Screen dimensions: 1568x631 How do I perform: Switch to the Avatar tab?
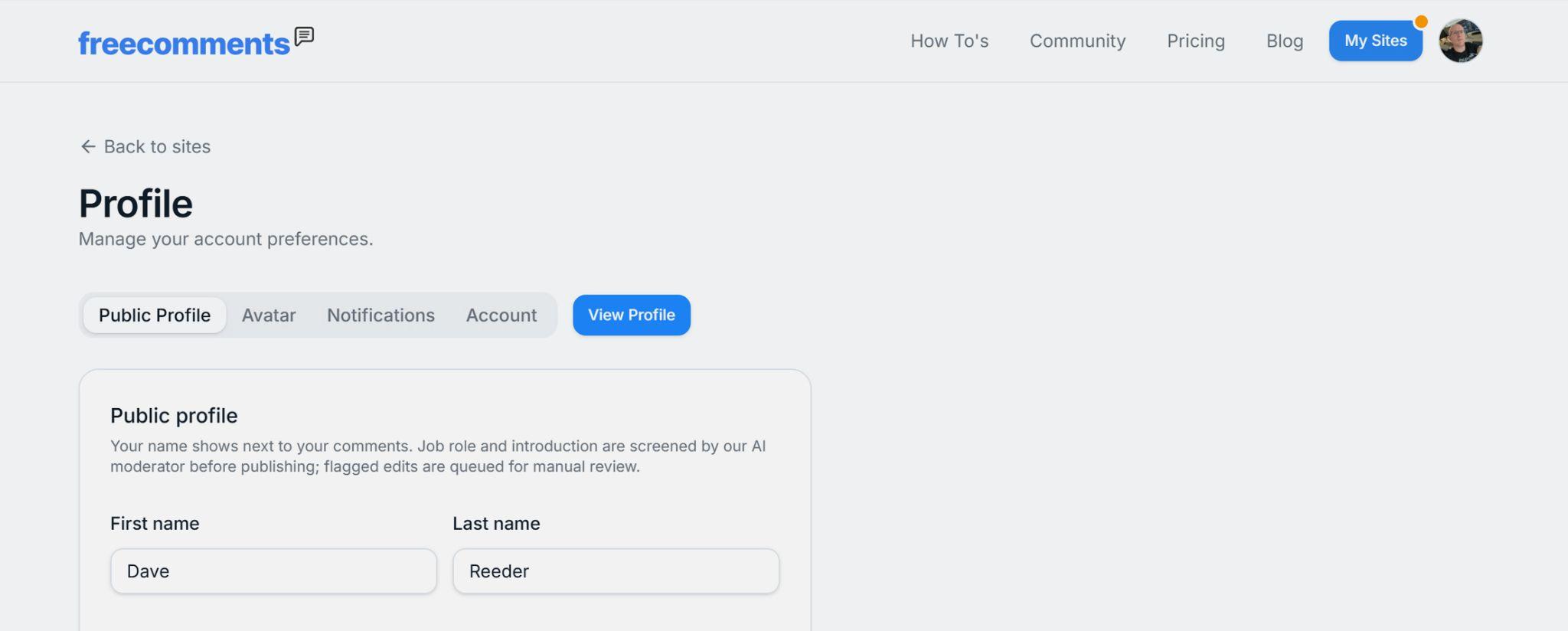[x=269, y=315]
